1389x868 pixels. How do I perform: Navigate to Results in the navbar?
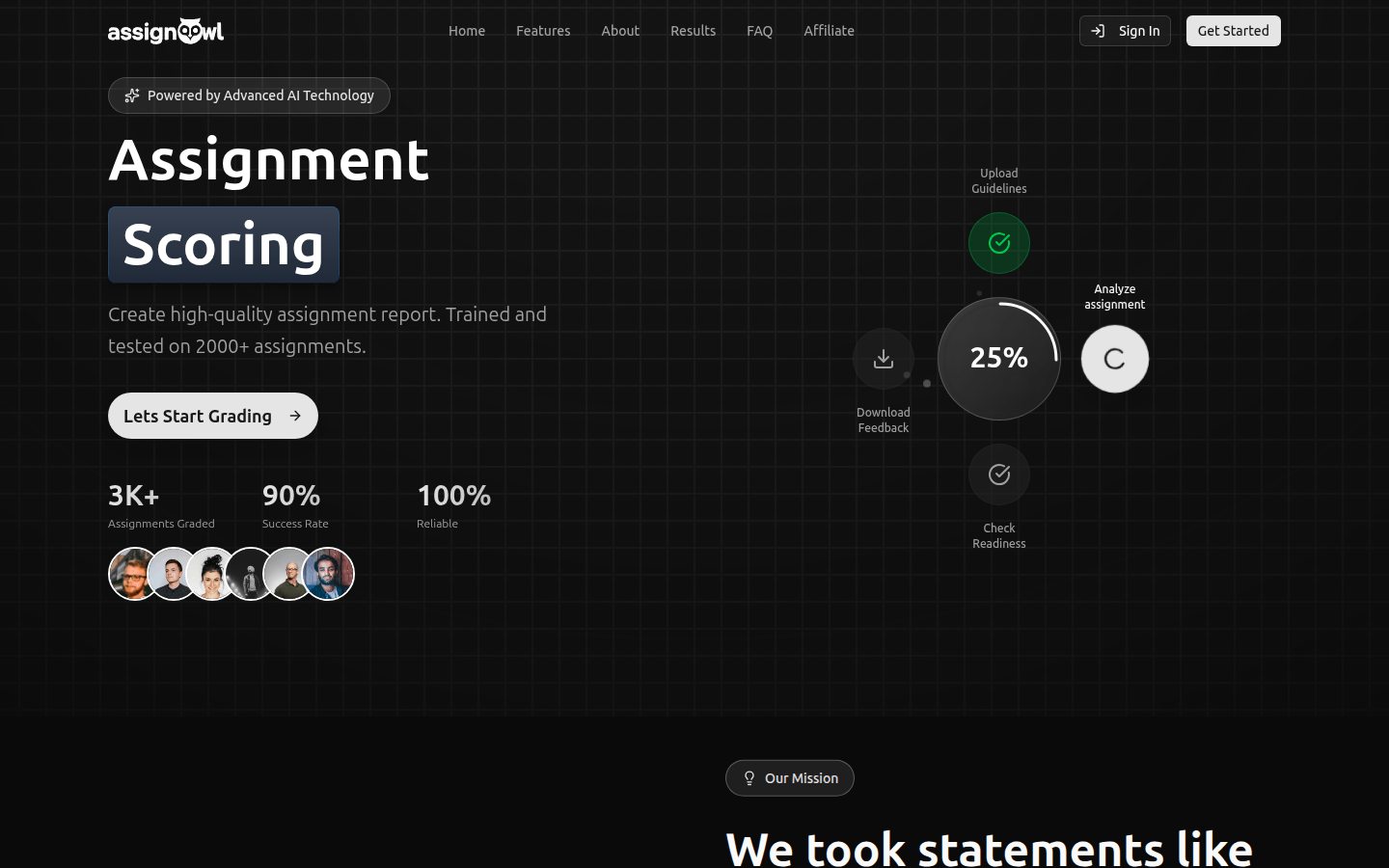coord(693,31)
